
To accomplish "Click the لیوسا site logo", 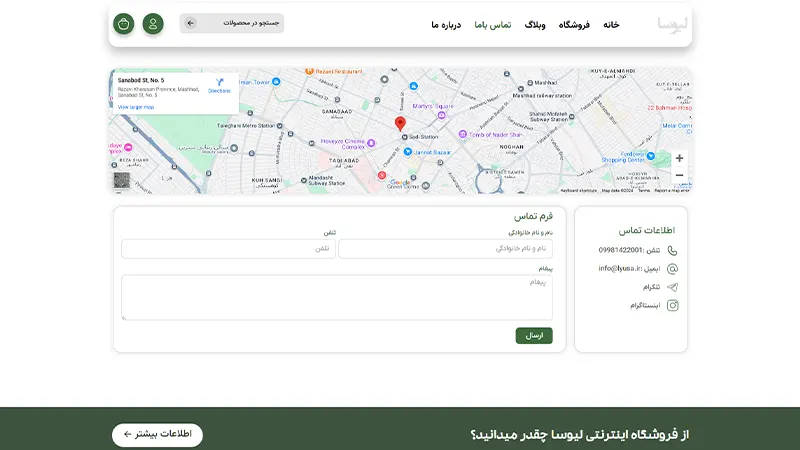I will coord(672,24).
